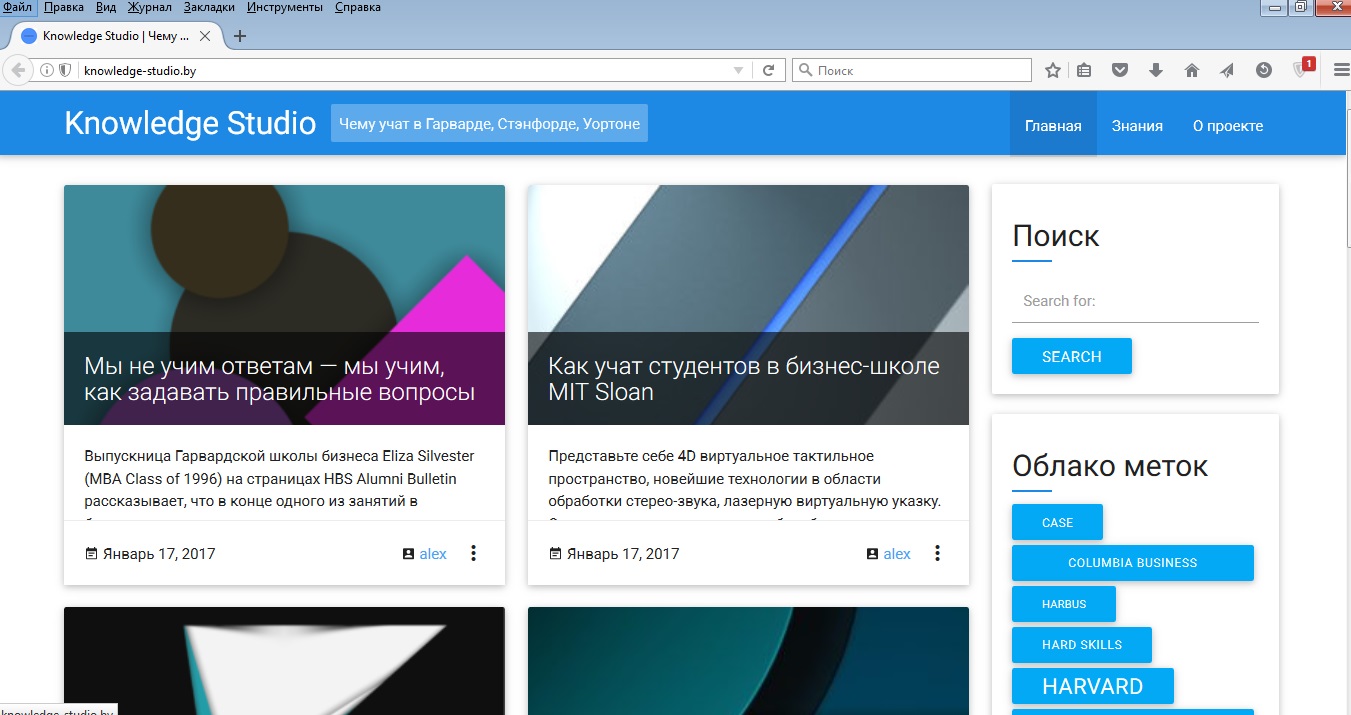Open the Pocket save icon
Image resolution: width=1351 pixels, height=715 pixels.
(x=1121, y=70)
